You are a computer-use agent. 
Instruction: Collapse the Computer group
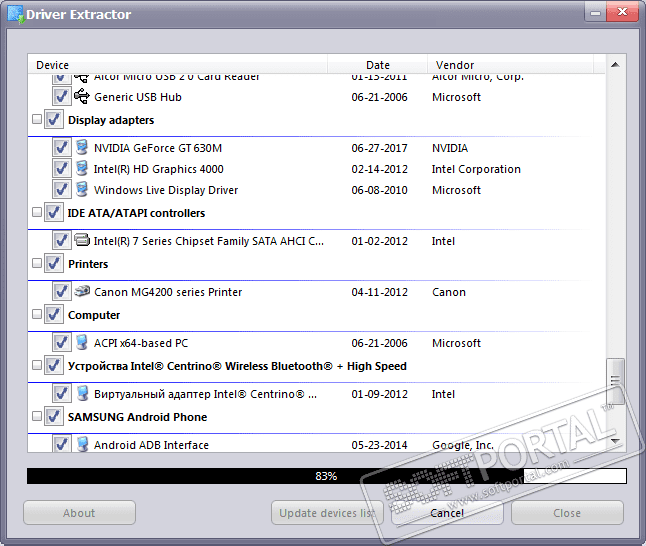point(37,315)
